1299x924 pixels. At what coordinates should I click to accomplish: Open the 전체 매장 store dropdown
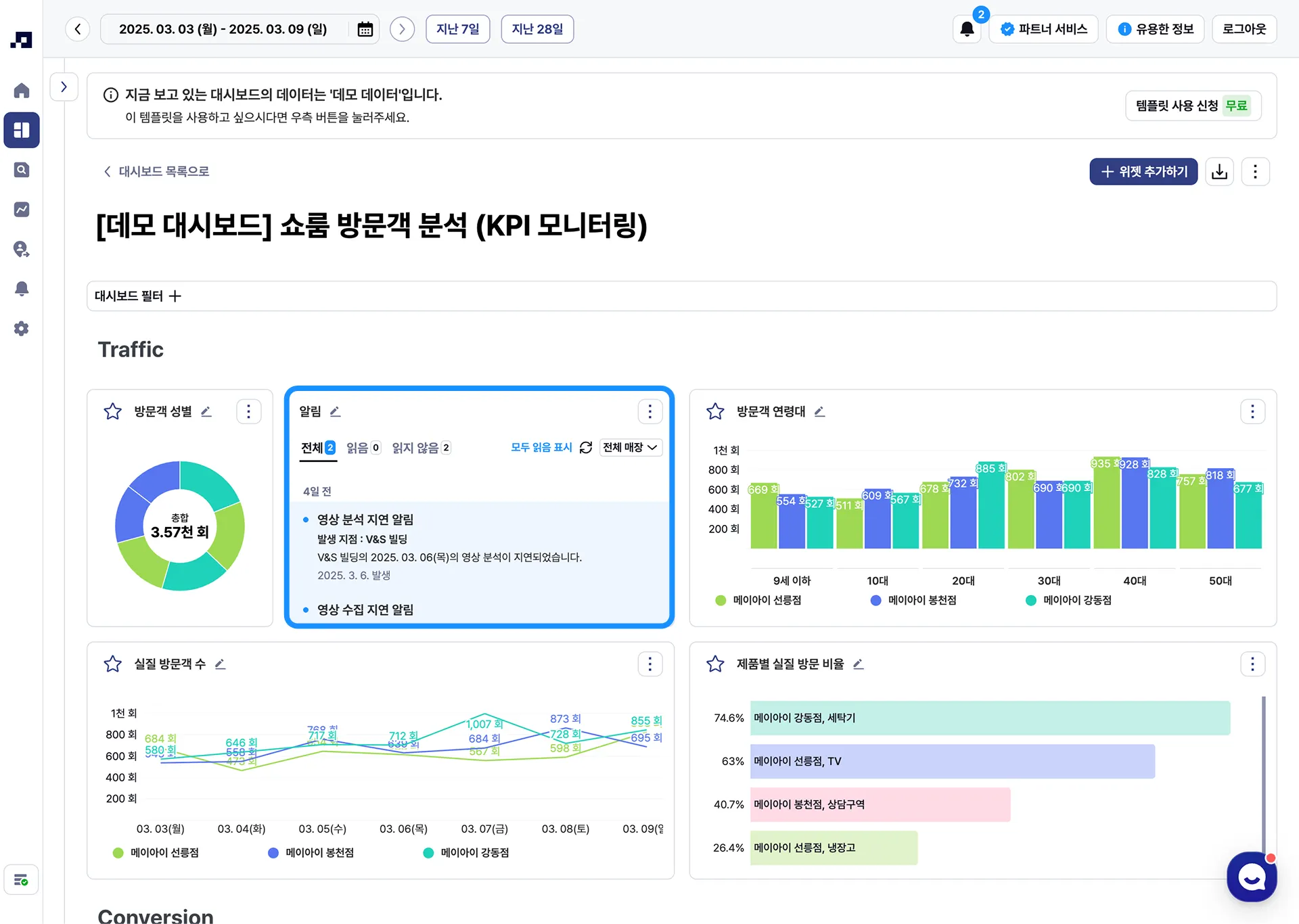[x=630, y=448]
